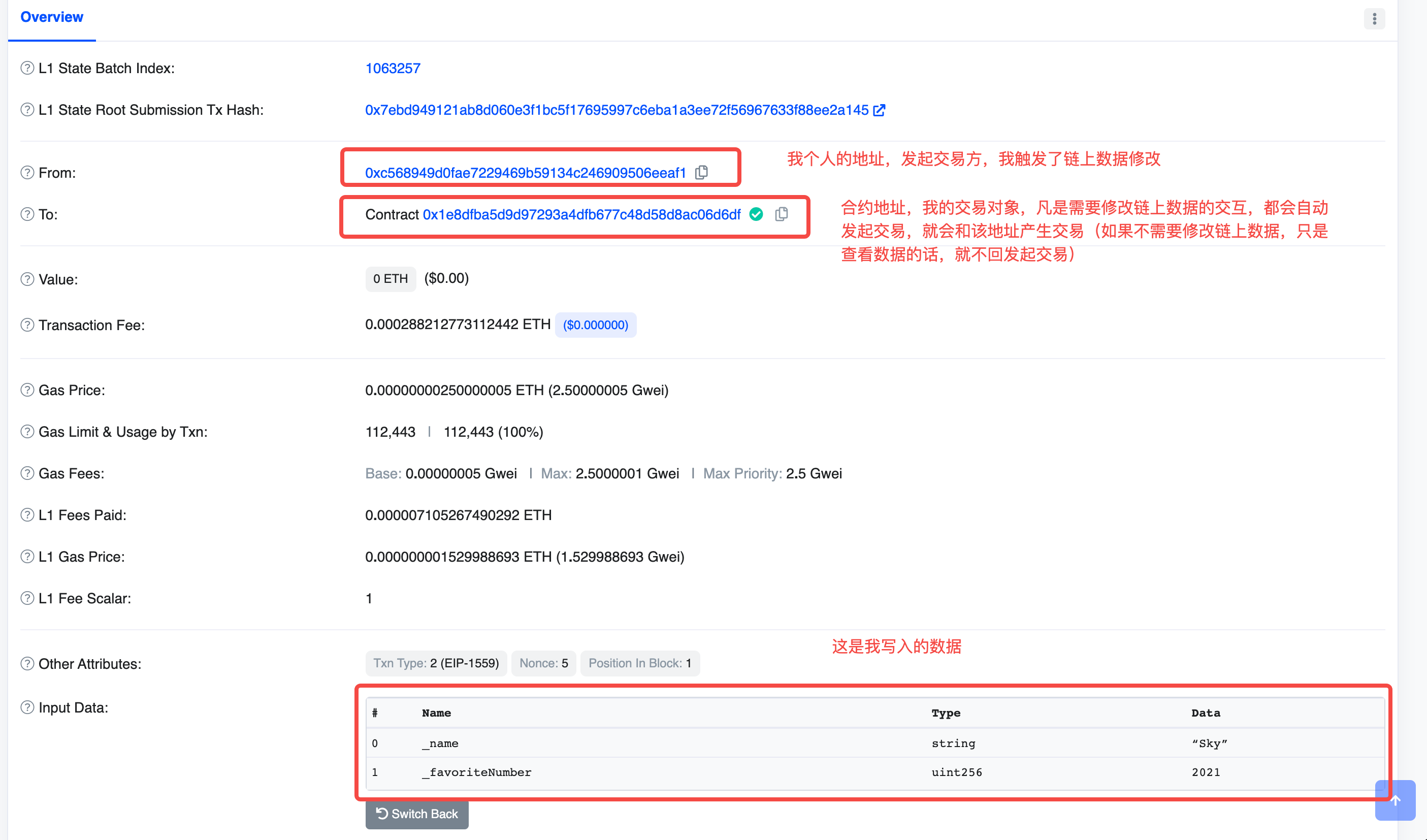Select the Overview tab
The height and width of the screenshot is (840, 1427).
51,17
